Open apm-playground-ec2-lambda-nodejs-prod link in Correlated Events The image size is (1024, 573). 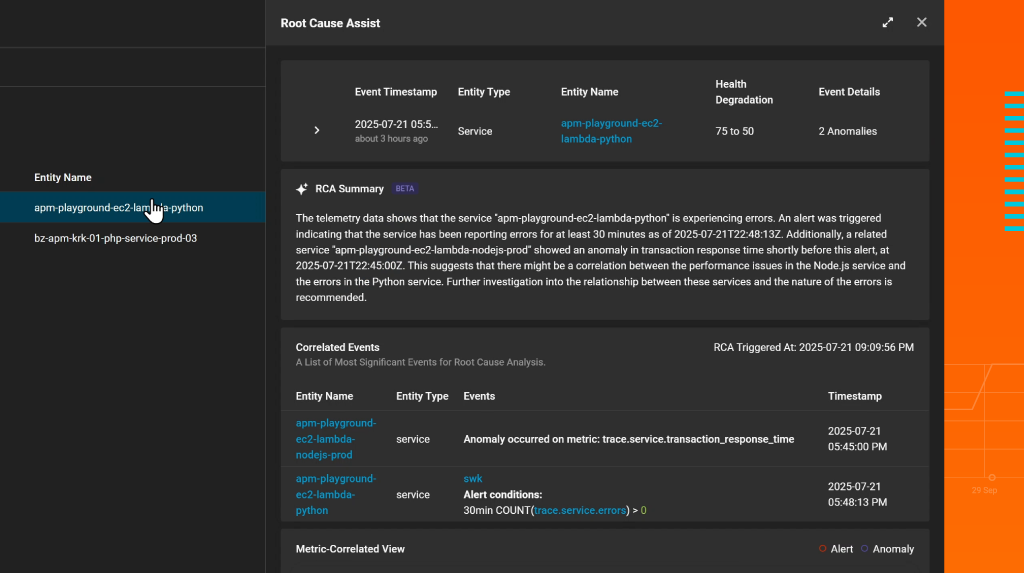coord(336,439)
